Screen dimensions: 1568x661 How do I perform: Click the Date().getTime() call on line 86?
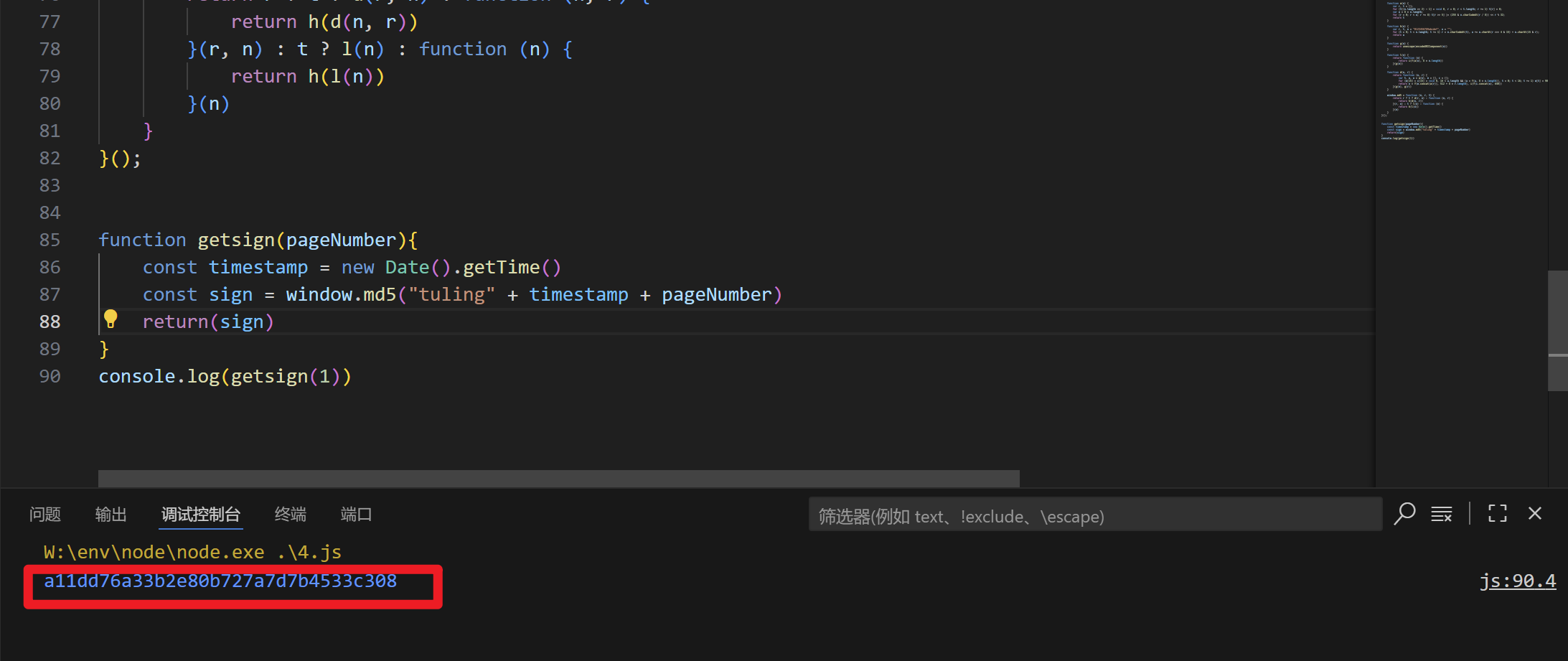coord(473,267)
